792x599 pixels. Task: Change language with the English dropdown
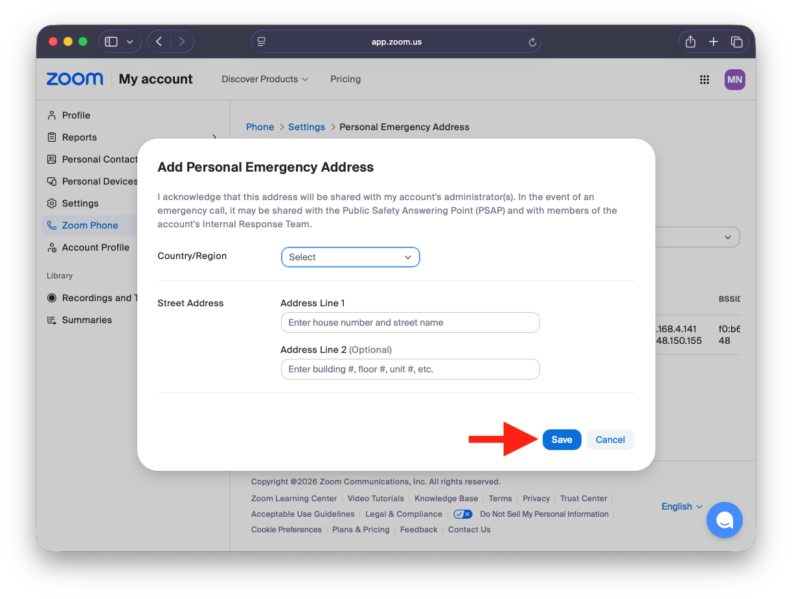[x=681, y=507]
